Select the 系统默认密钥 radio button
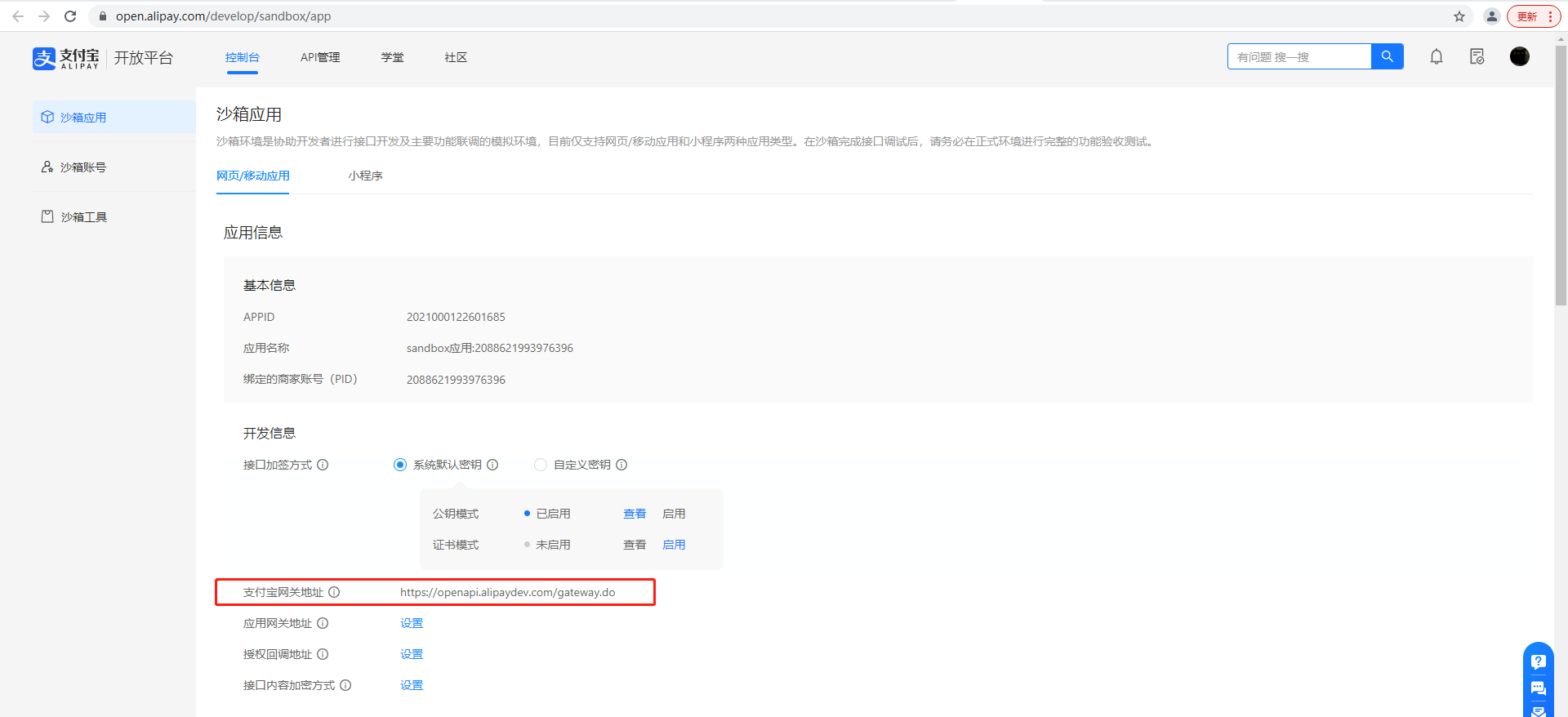The width and height of the screenshot is (1568, 717). [400, 465]
